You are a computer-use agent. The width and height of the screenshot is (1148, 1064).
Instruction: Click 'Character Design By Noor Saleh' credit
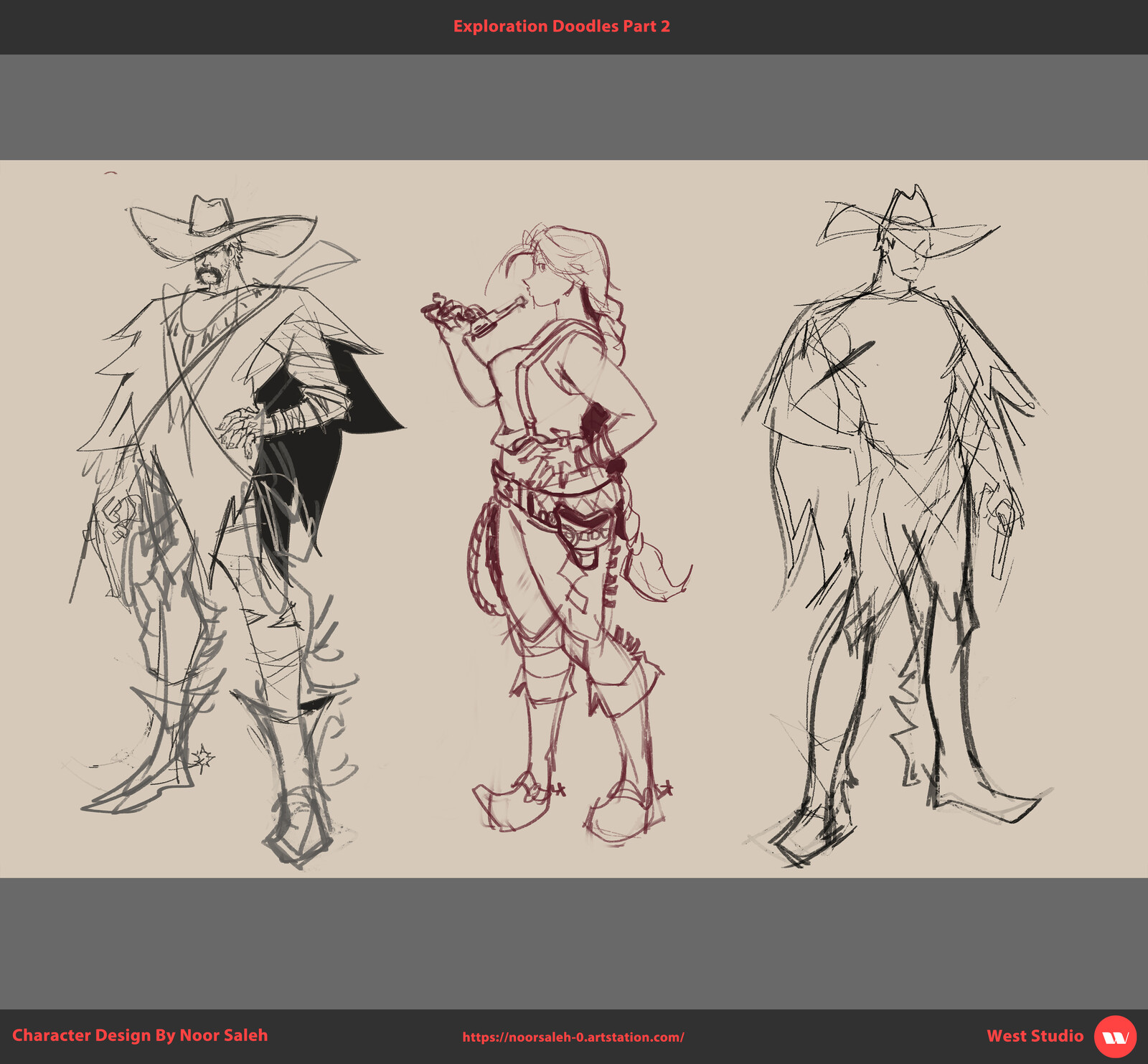click(140, 1035)
